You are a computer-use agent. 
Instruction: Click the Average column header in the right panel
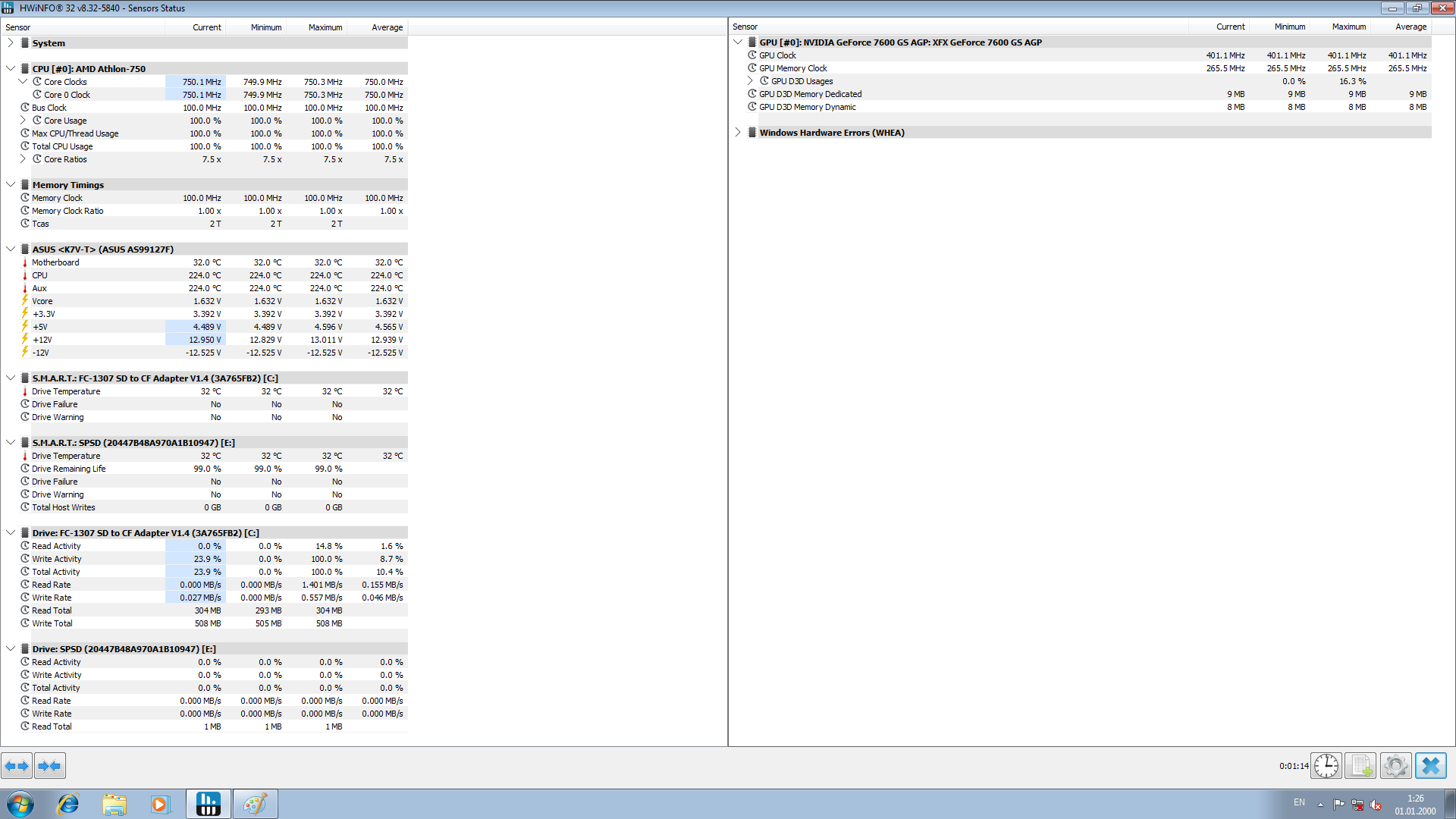1410,27
